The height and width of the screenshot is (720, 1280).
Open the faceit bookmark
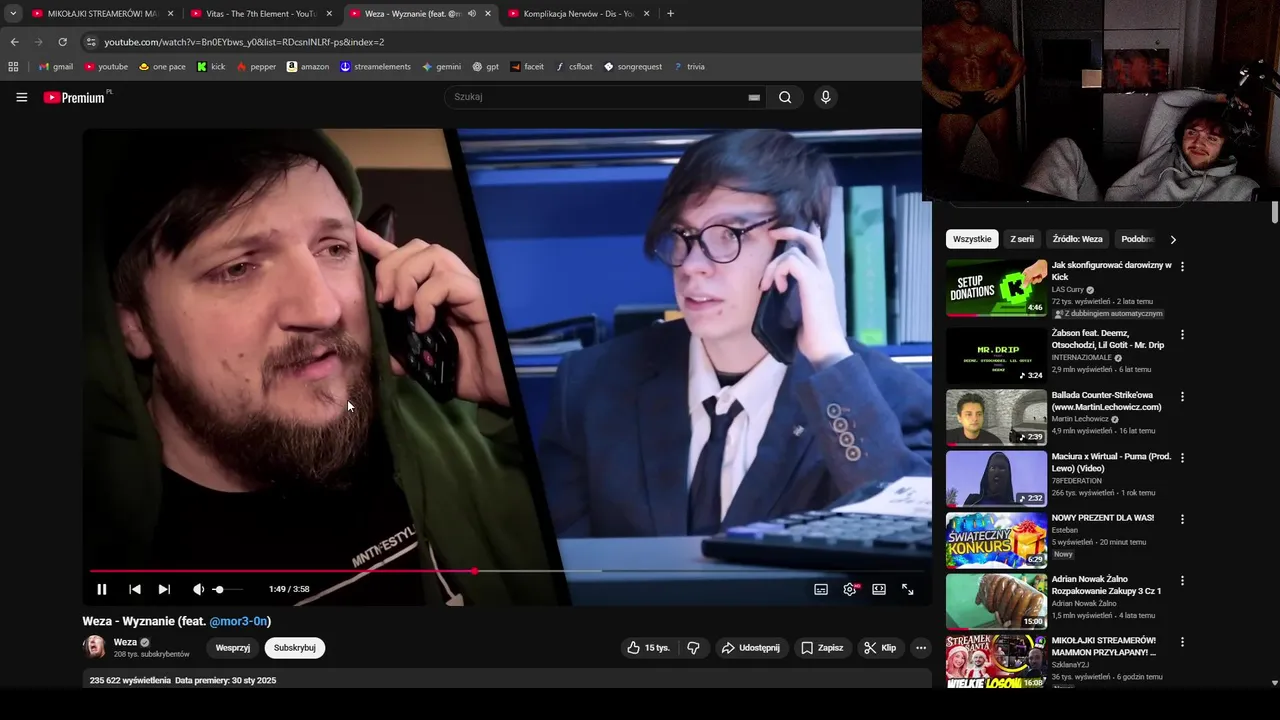527,67
